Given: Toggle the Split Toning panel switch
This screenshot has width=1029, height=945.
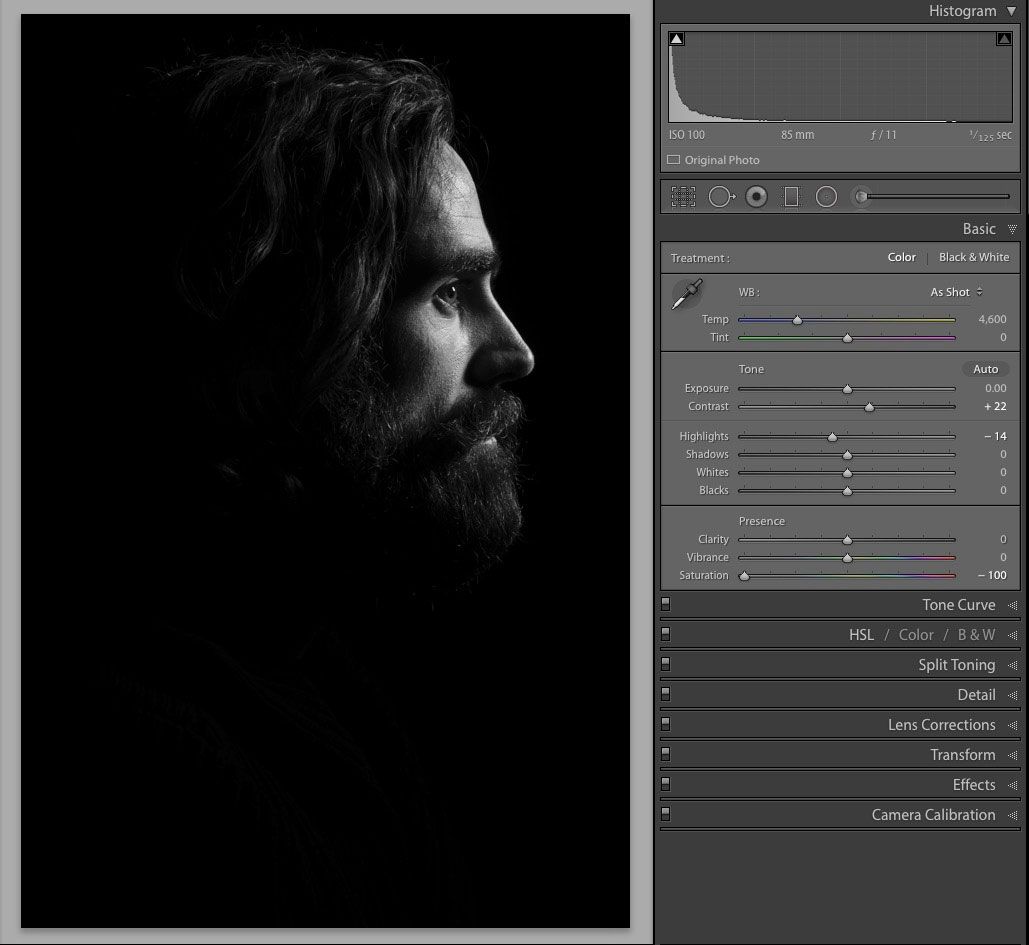Looking at the screenshot, I should [665, 664].
